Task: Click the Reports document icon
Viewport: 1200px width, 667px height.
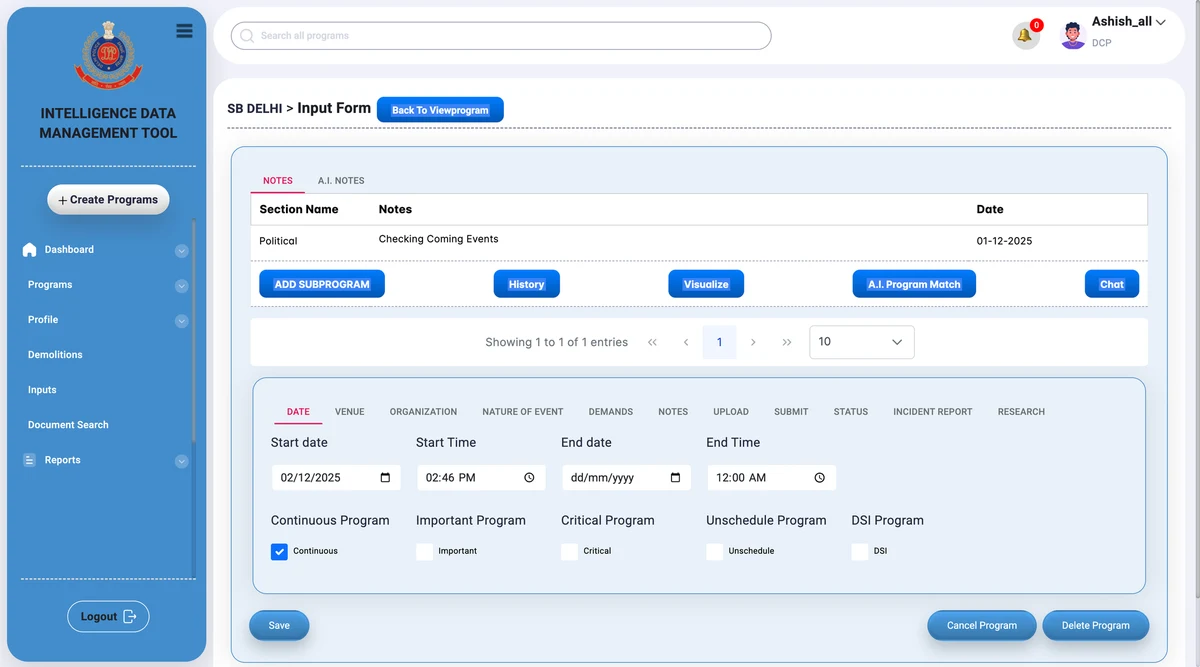Action: [29, 460]
